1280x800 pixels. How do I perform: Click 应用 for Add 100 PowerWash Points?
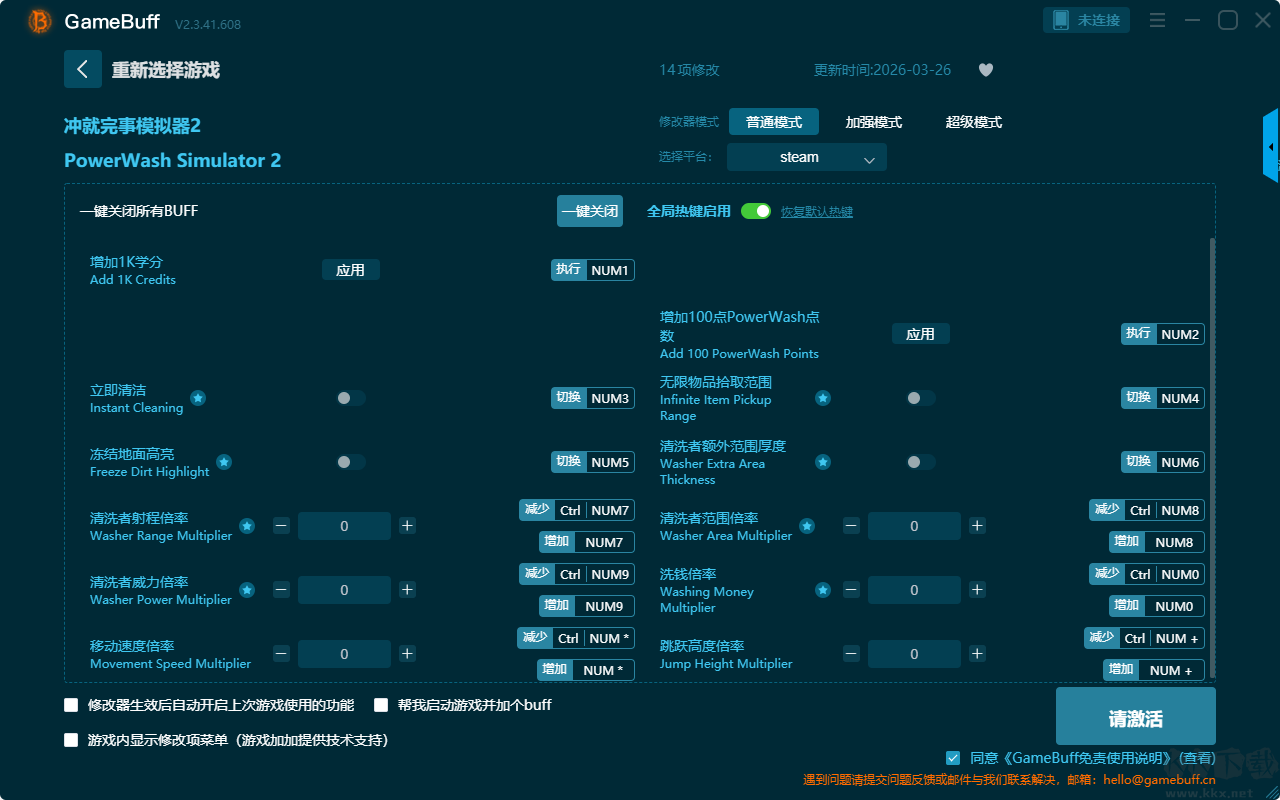tap(921, 334)
